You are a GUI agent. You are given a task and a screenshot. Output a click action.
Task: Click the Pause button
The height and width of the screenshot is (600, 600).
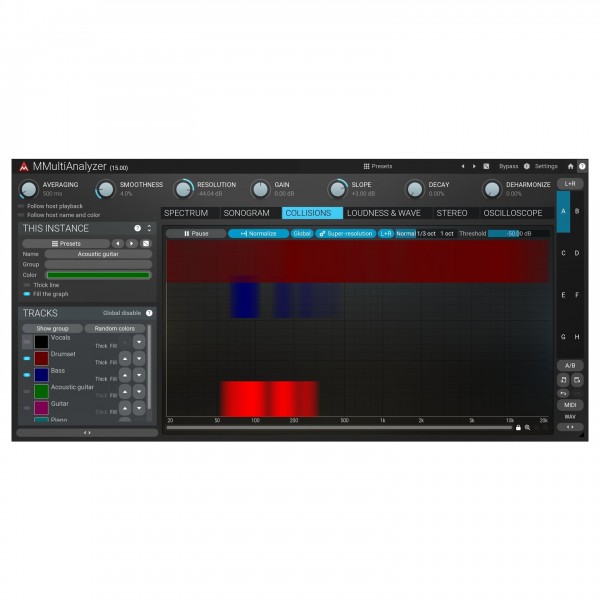click(196, 233)
